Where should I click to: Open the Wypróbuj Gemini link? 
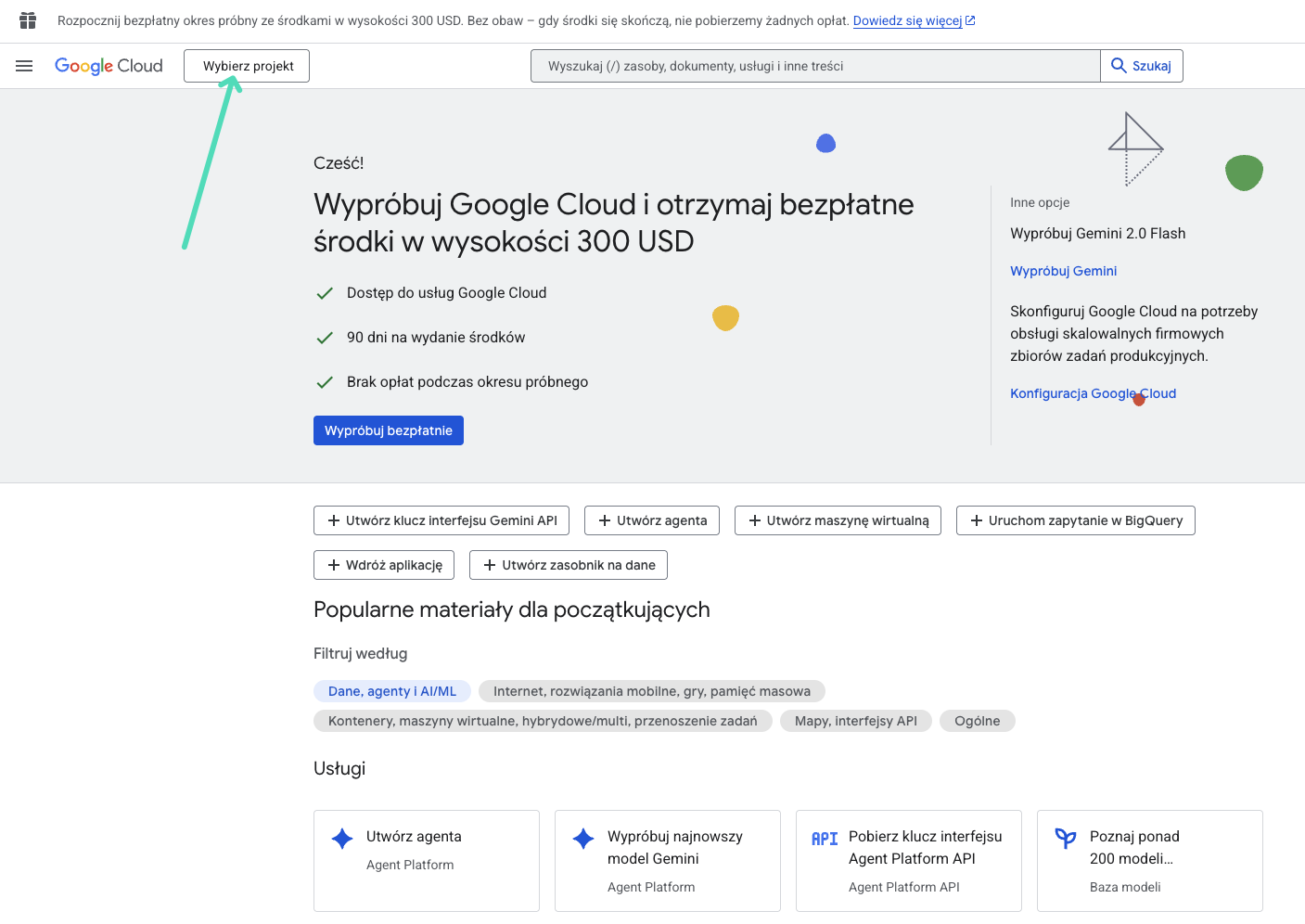1063,271
